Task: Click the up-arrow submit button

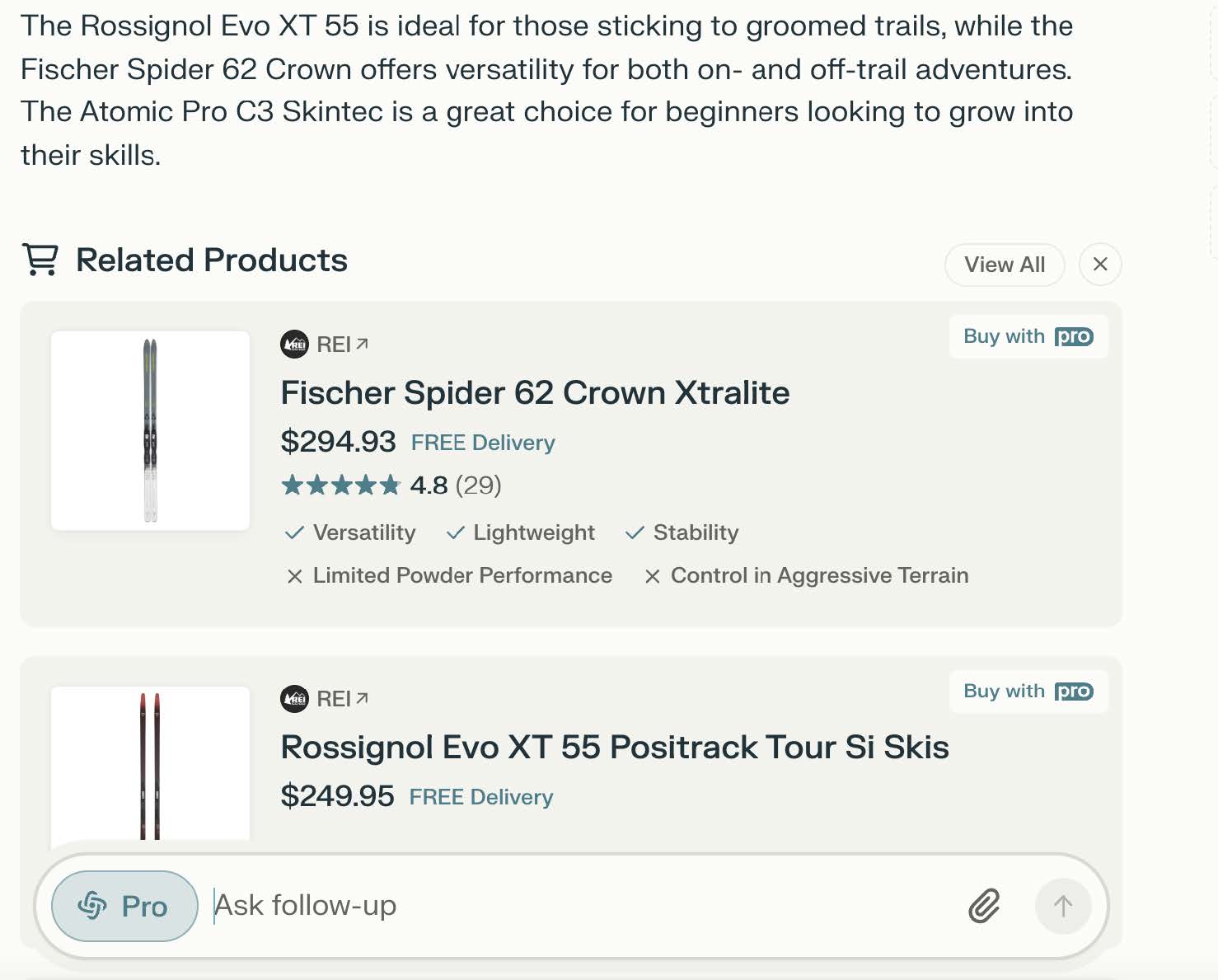Action: (1062, 906)
